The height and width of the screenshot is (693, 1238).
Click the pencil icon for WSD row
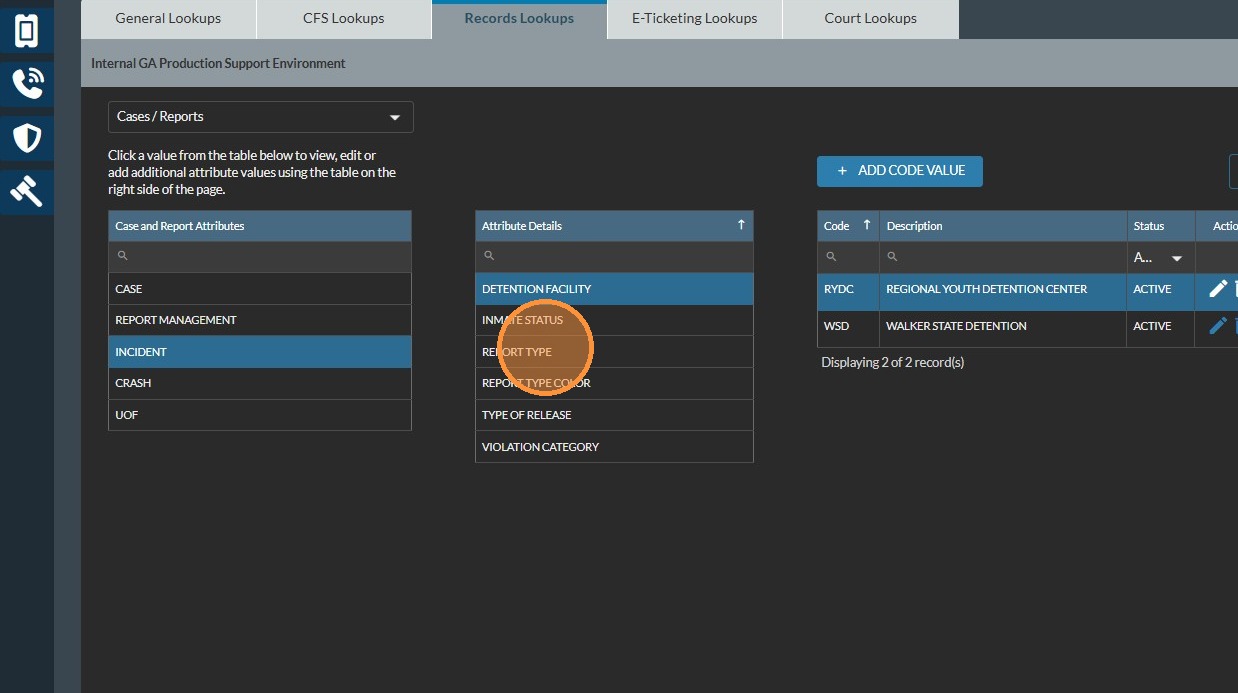tap(1217, 326)
